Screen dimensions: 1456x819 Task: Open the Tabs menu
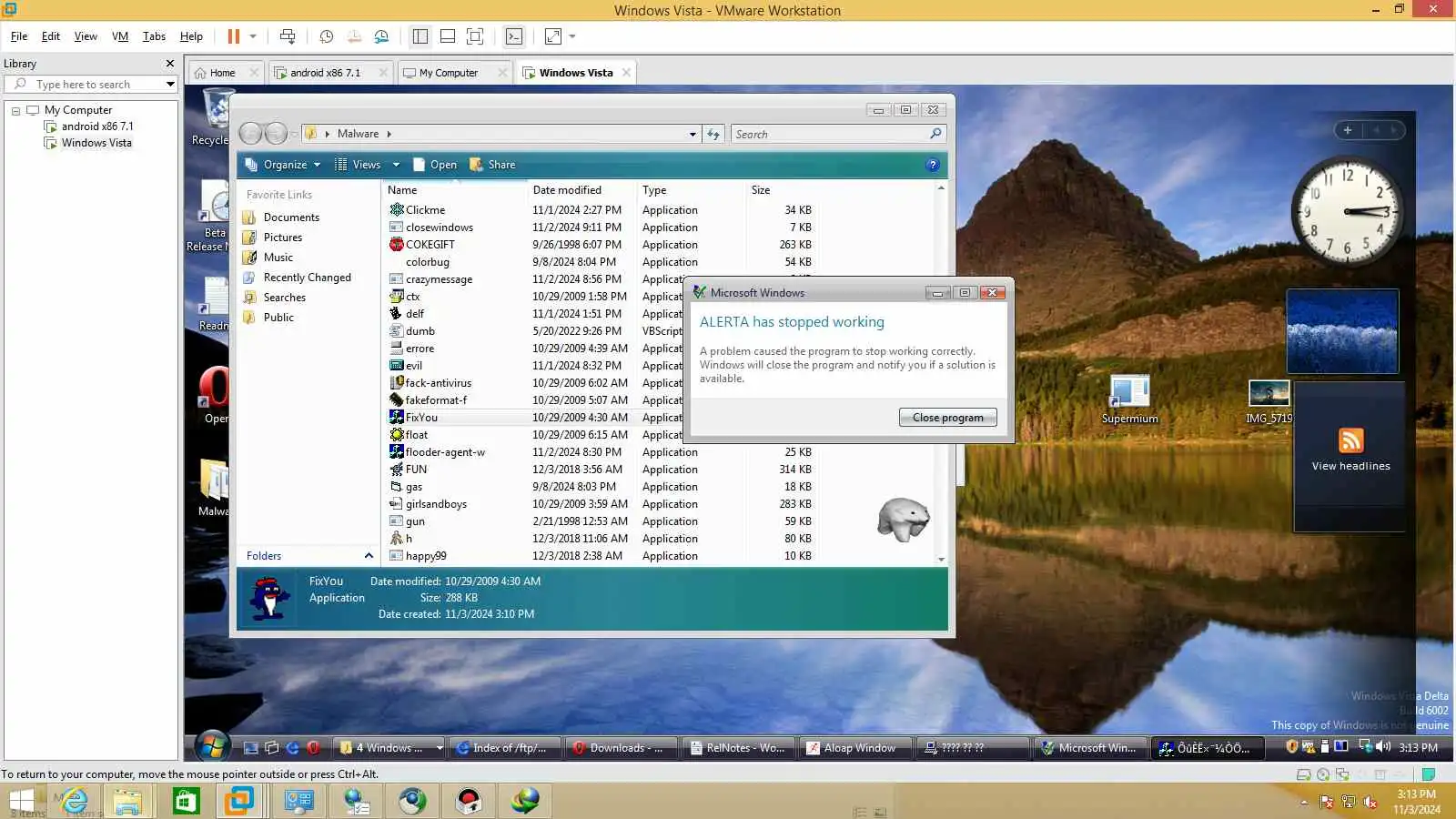pos(154,36)
